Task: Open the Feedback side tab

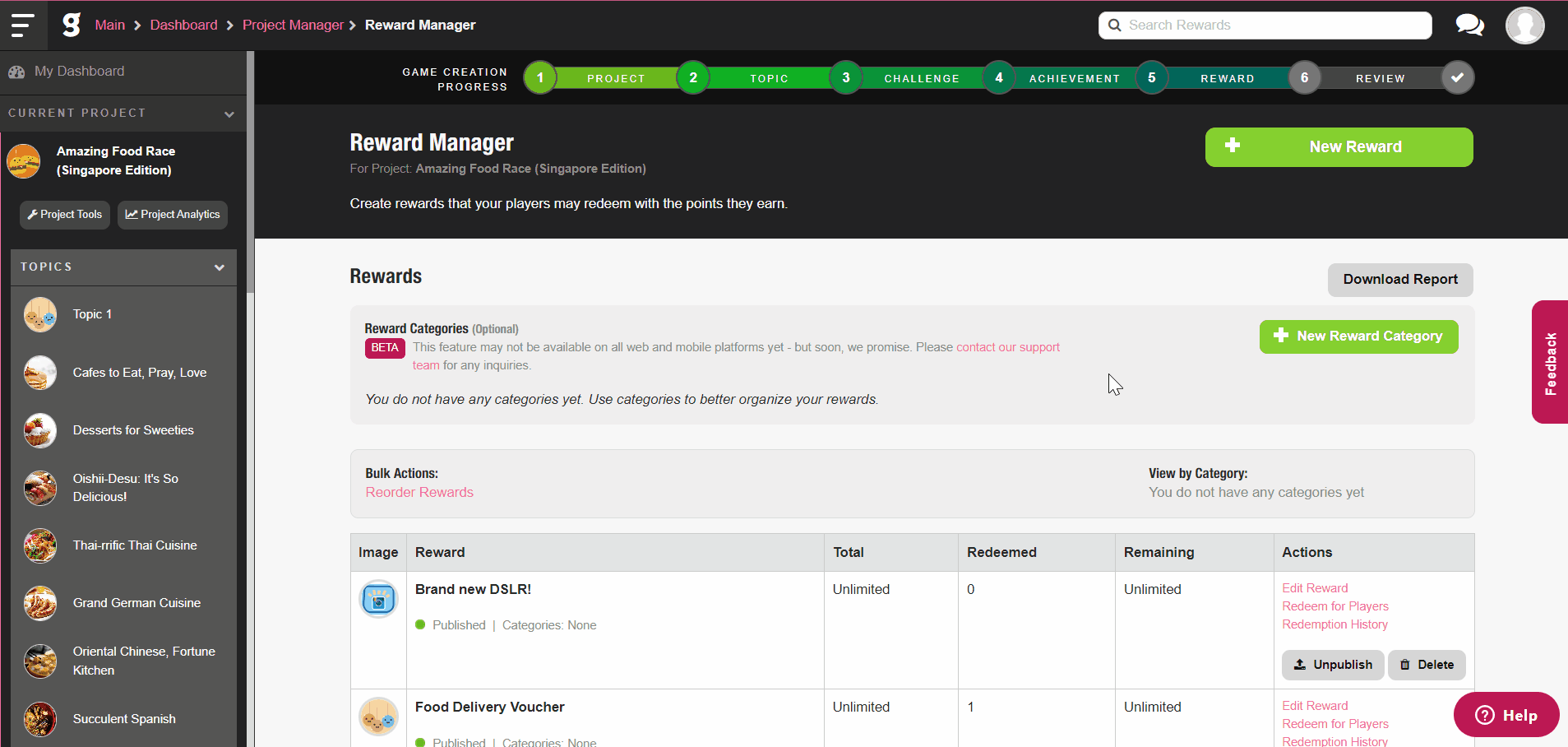Action: (x=1550, y=363)
